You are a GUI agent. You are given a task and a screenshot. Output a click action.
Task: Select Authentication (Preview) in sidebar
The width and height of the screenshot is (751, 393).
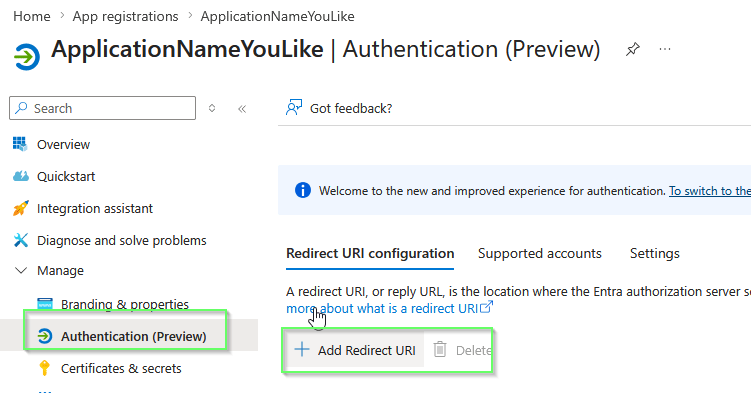tap(134, 337)
